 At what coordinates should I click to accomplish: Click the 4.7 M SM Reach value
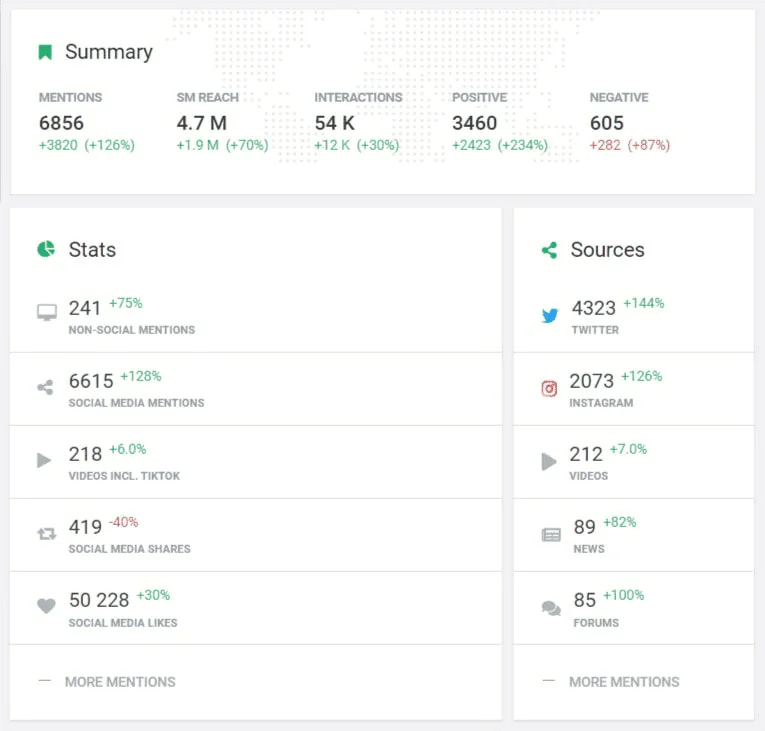[x=201, y=124]
